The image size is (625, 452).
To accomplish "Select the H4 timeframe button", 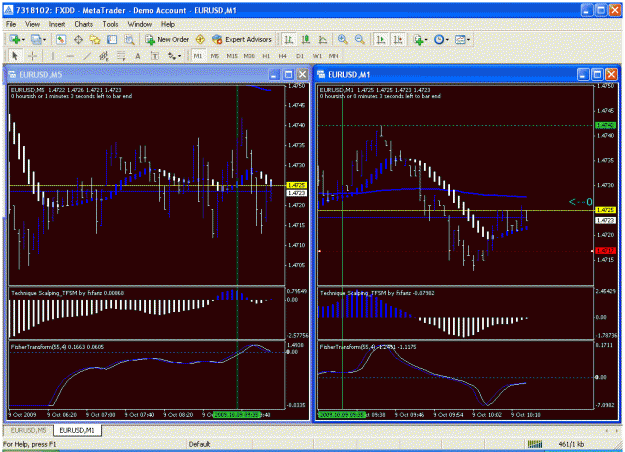I will click(x=283, y=56).
